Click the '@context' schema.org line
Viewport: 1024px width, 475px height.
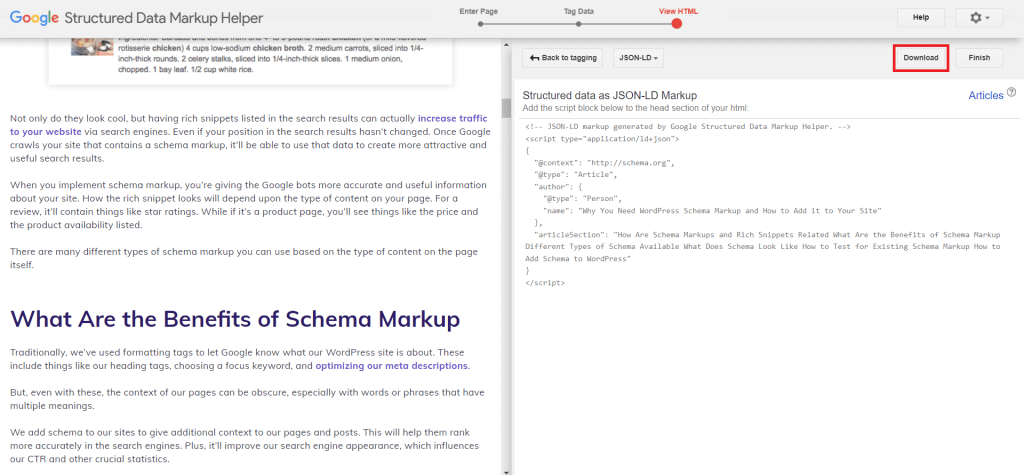pyautogui.click(x=604, y=163)
